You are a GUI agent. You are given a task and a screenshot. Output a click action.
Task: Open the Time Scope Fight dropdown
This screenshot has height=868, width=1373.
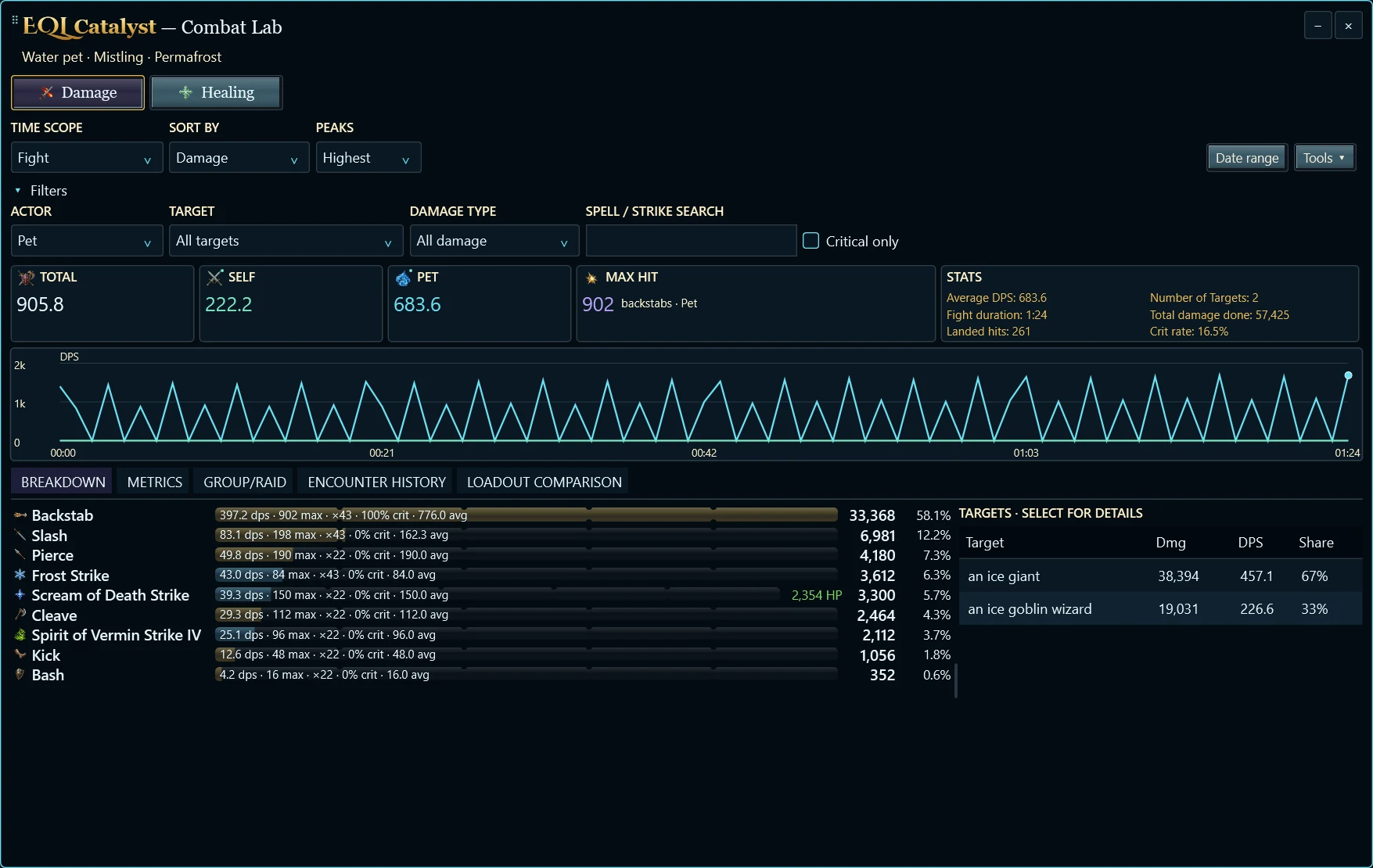(x=86, y=158)
